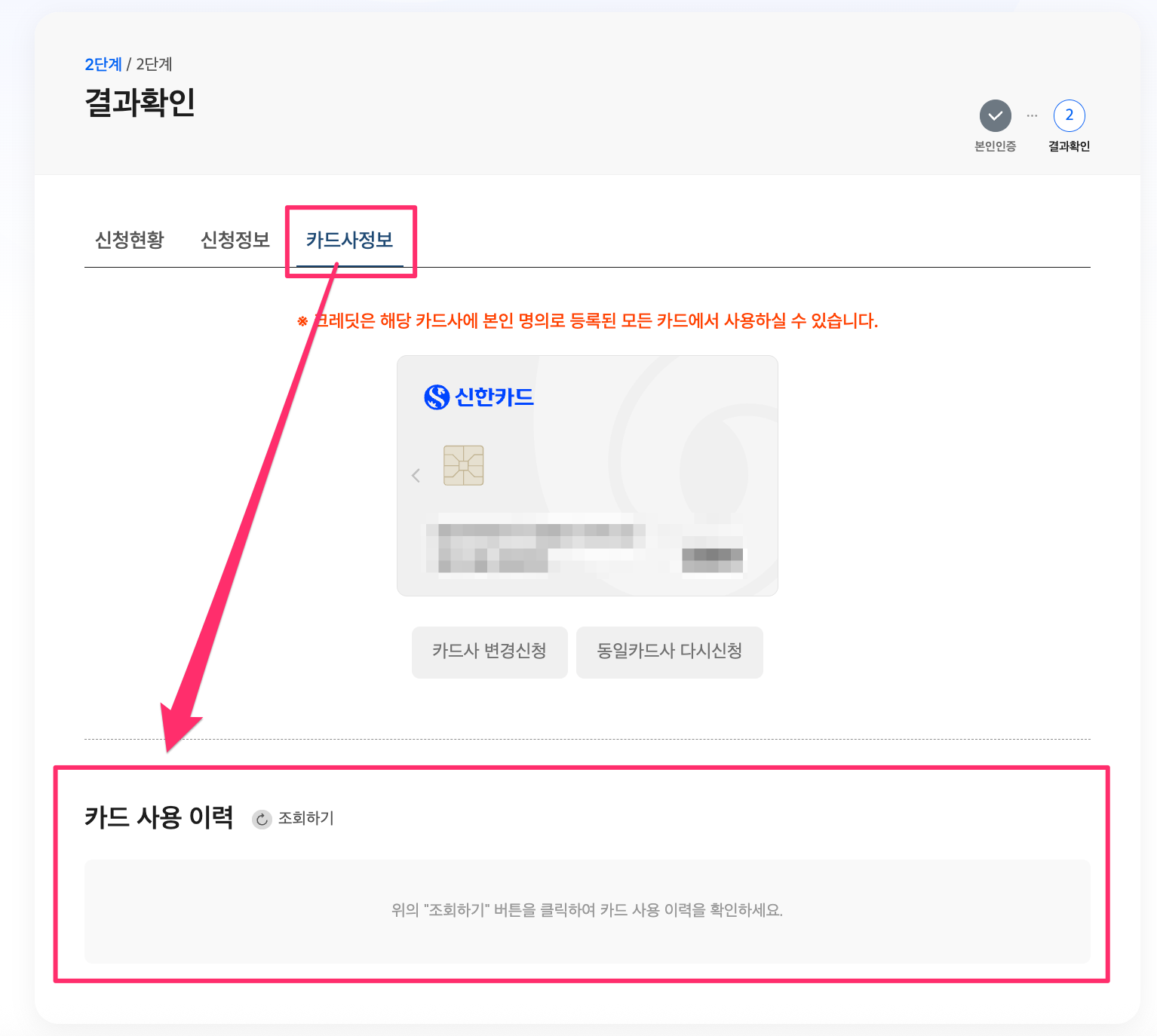Select the 카드사정보 tab

click(350, 240)
